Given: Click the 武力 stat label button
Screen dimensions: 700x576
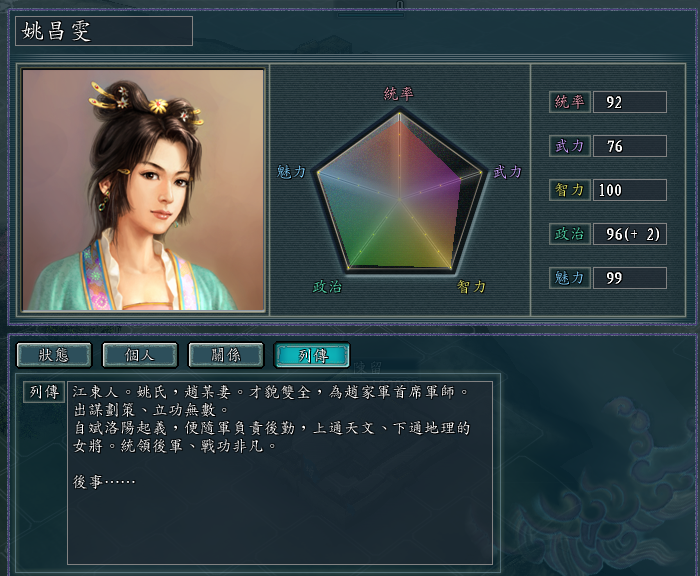Looking at the screenshot, I should pyautogui.click(x=570, y=146).
